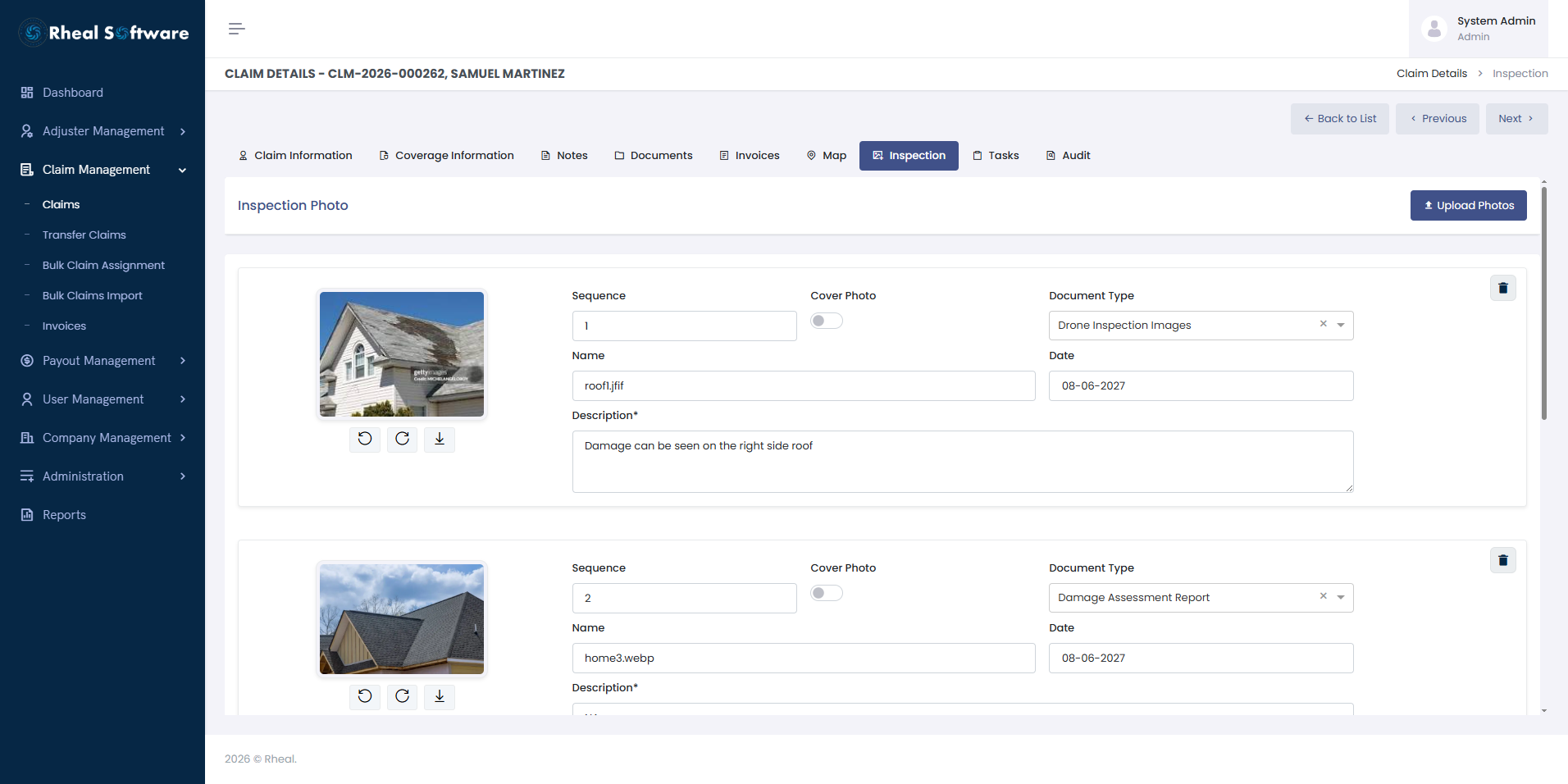Go Back to List
The width and height of the screenshot is (1568, 784).
pyautogui.click(x=1340, y=119)
